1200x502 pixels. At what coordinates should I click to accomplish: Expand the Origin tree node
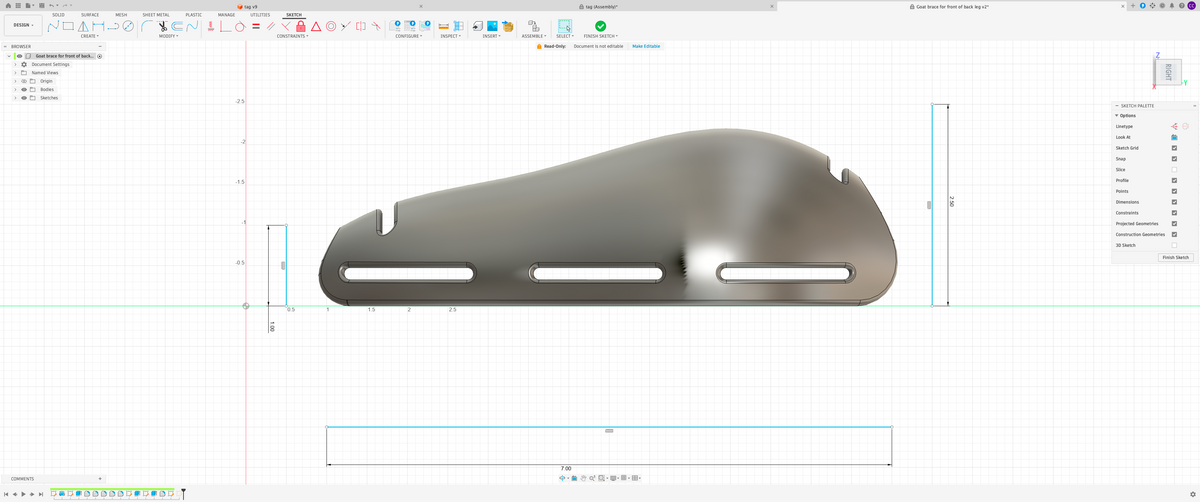point(15,81)
